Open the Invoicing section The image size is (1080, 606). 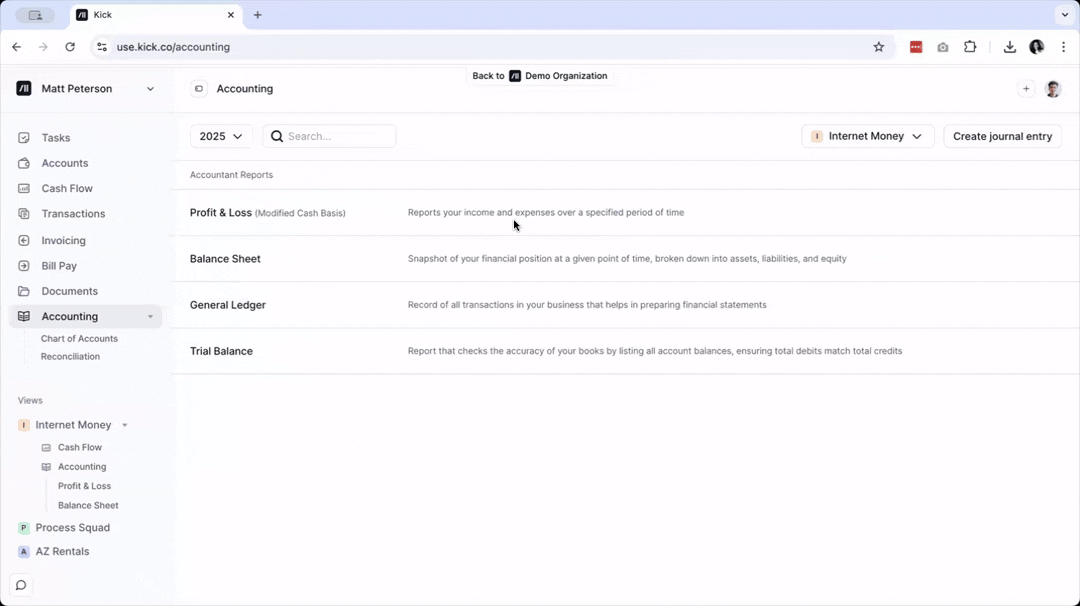pos(63,241)
